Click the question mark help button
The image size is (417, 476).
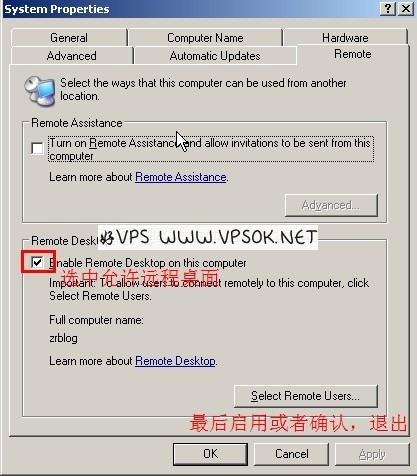click(388, 8)
